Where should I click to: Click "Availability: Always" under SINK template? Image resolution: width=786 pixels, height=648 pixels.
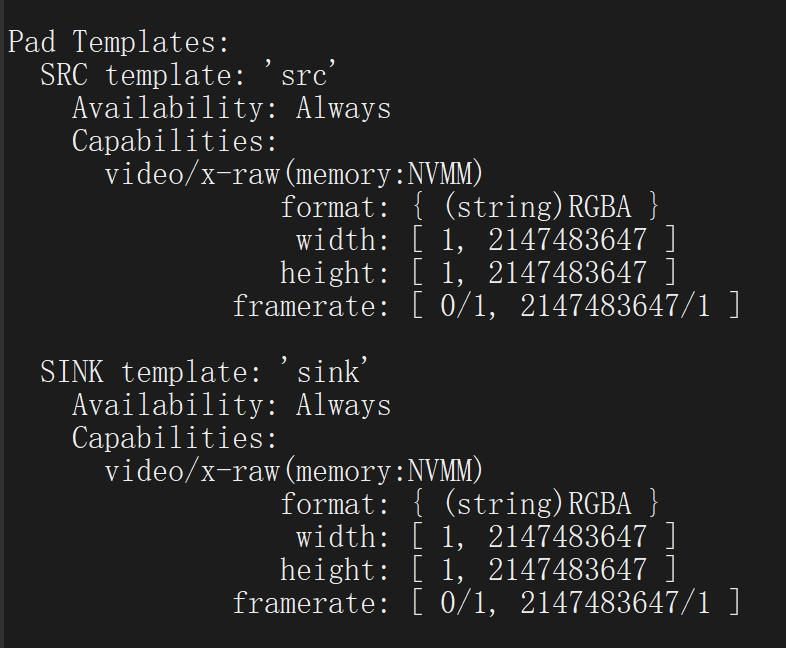click(231, 406)
